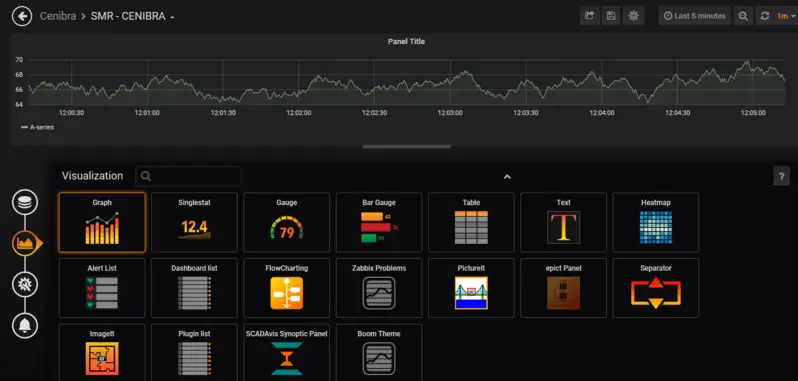Select the Graph visualization
The image size is (798, 381).
[x=102, y=222]
